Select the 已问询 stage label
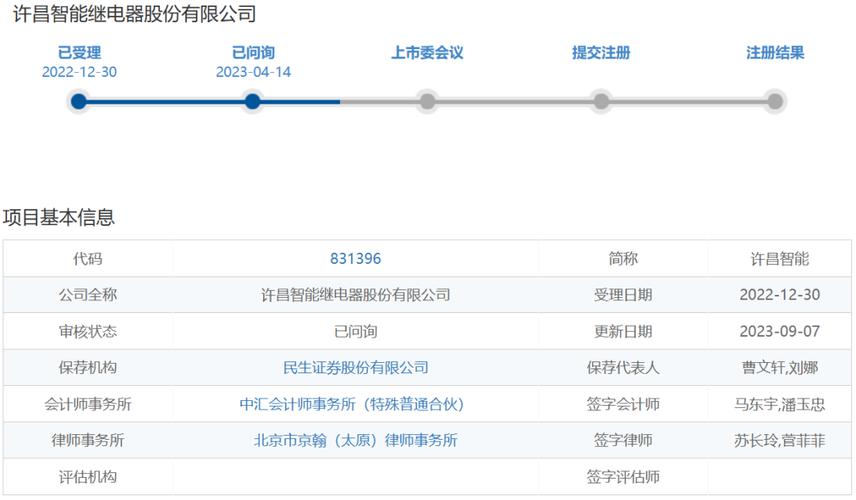 pos(253,53)
